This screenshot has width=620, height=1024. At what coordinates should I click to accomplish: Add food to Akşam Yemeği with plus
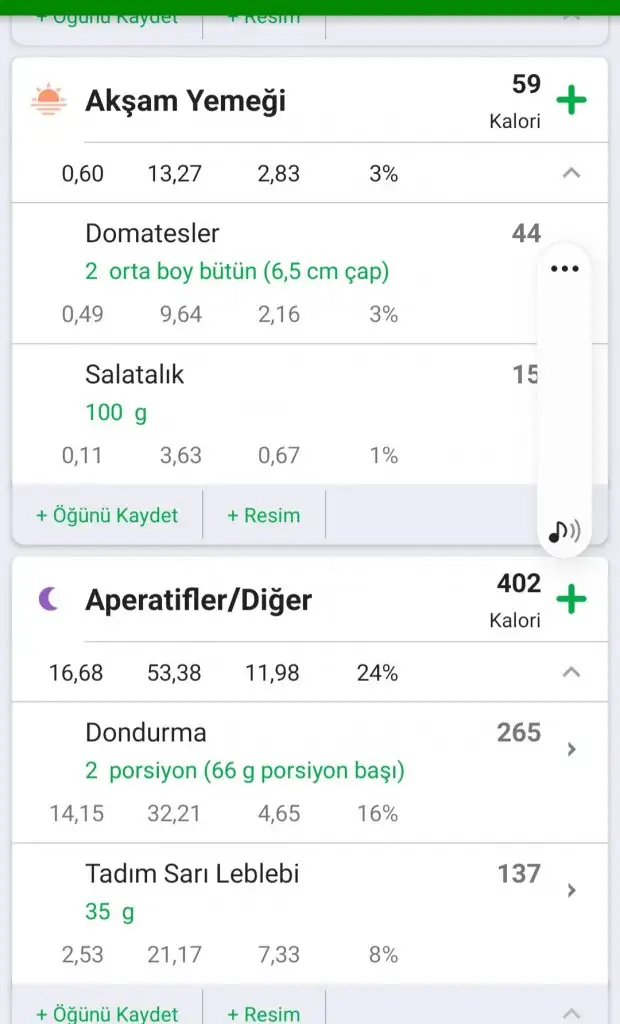[x=571, y=101]
